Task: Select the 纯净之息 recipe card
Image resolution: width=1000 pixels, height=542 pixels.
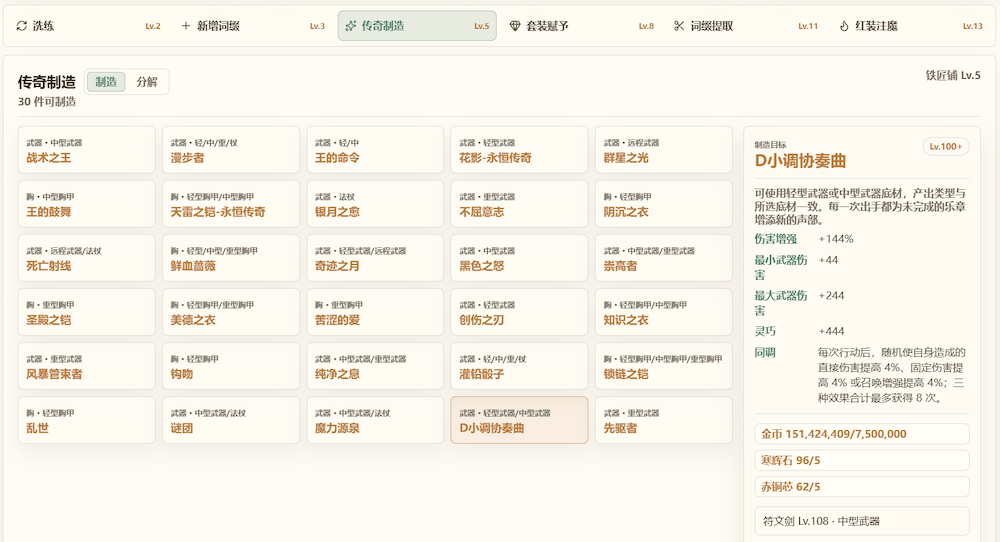Action: click(375, 367)
